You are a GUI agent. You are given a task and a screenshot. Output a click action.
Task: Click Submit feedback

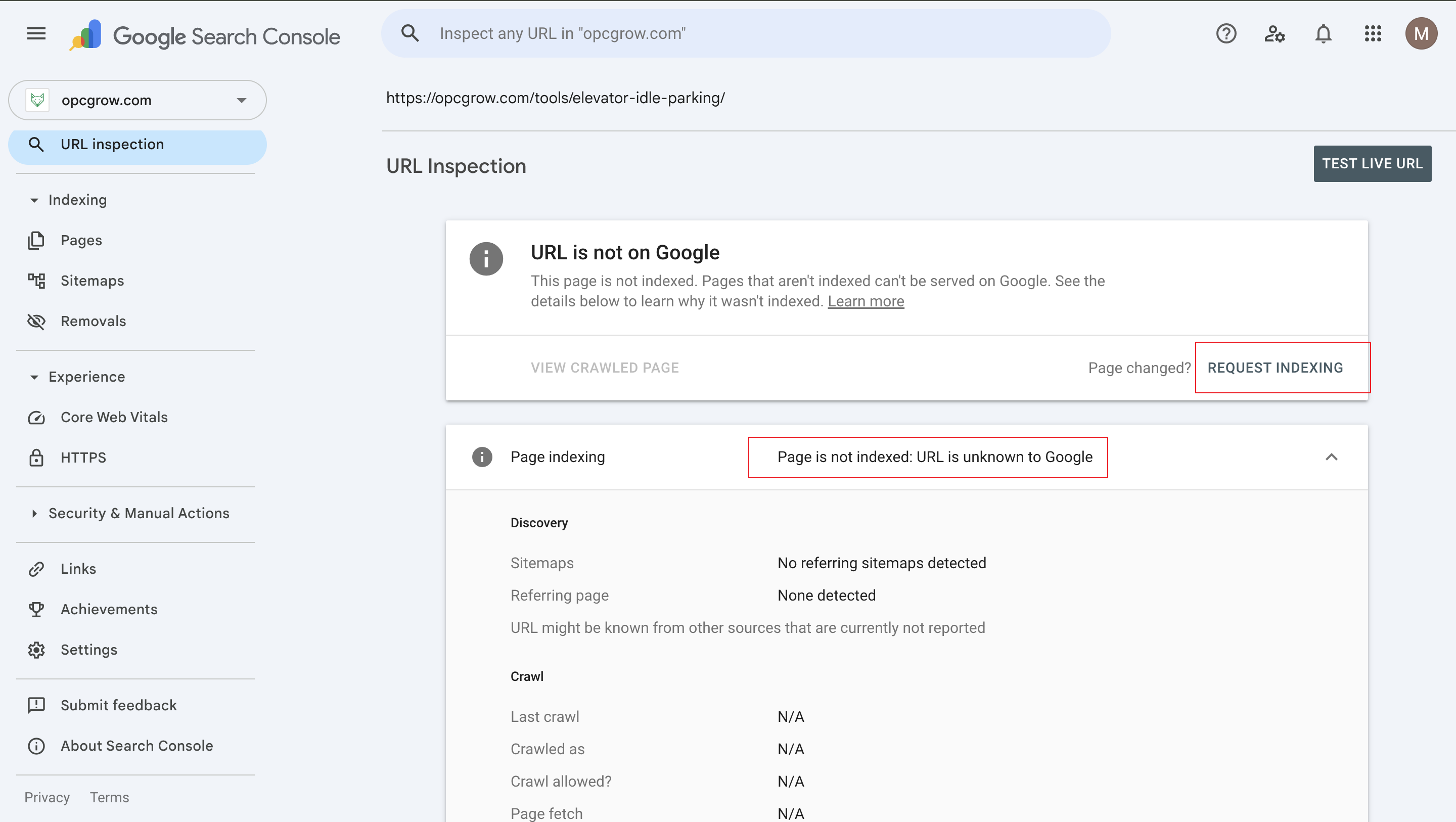[x=119, y=705]
